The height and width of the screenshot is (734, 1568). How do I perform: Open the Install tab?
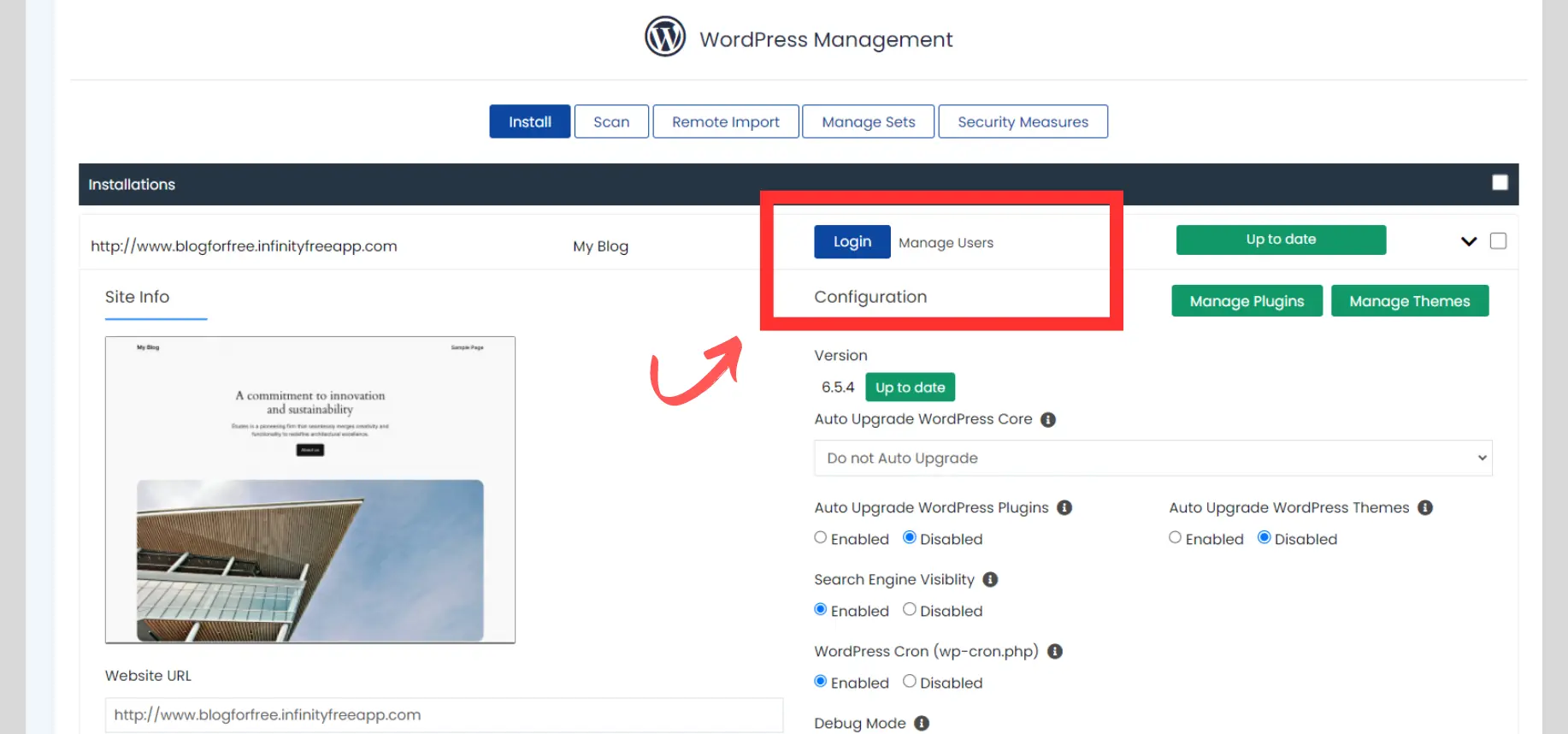(530, 121)
